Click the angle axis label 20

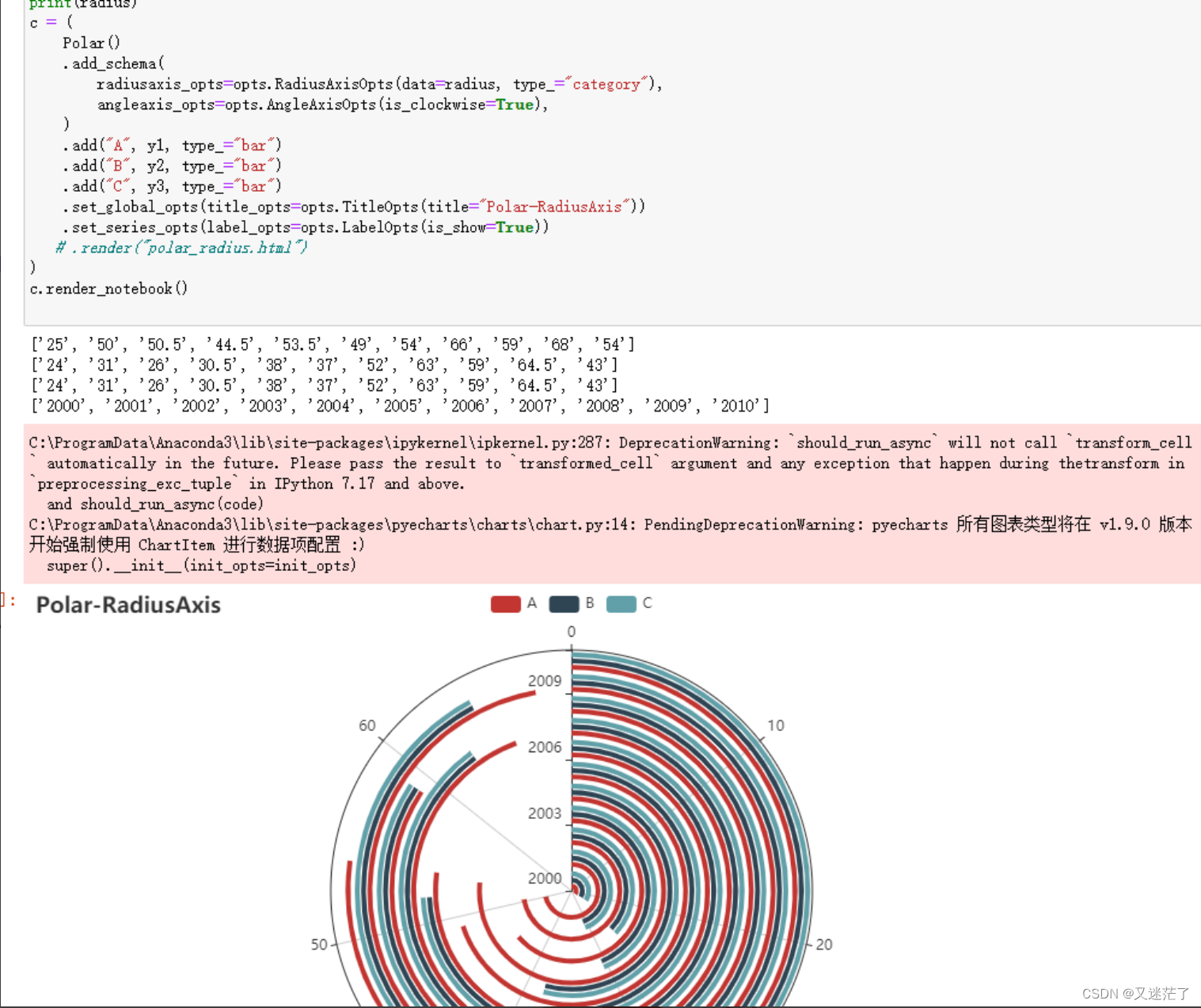pos(824,944)
